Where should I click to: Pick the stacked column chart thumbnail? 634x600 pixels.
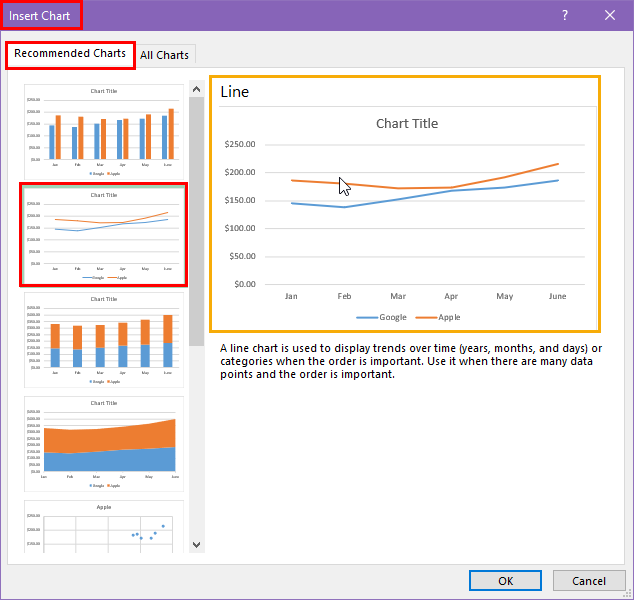click(x=104, y=340)
